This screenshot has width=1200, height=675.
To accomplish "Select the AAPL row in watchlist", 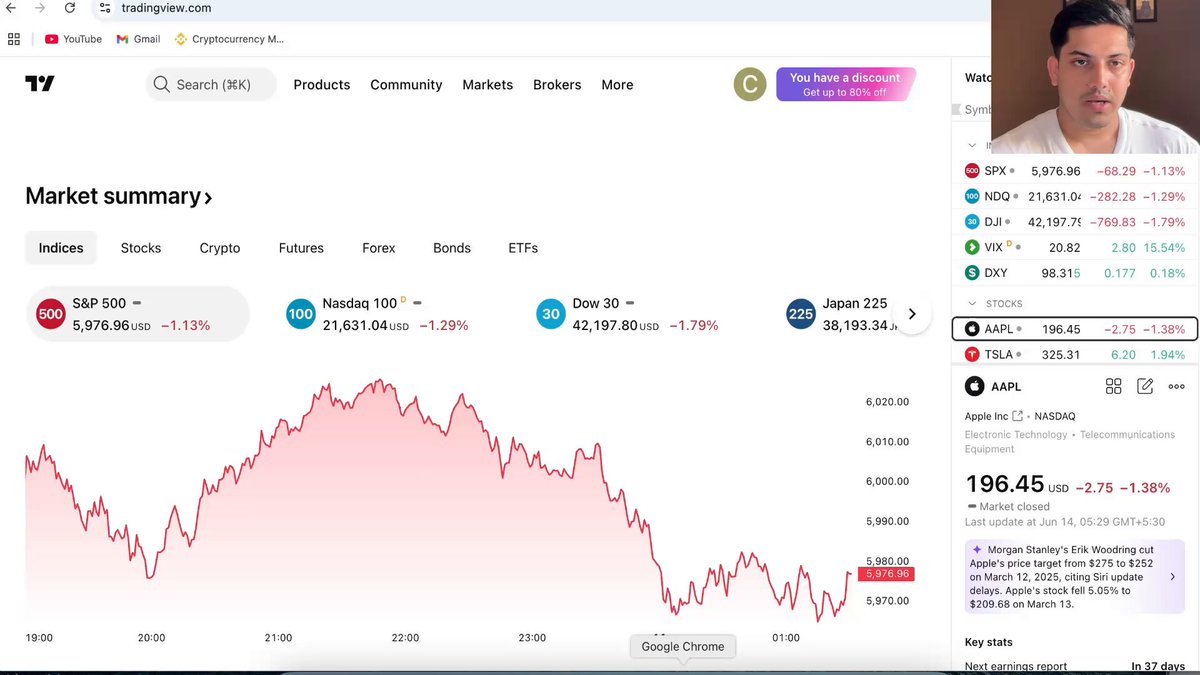I will tap(1074, 329).
